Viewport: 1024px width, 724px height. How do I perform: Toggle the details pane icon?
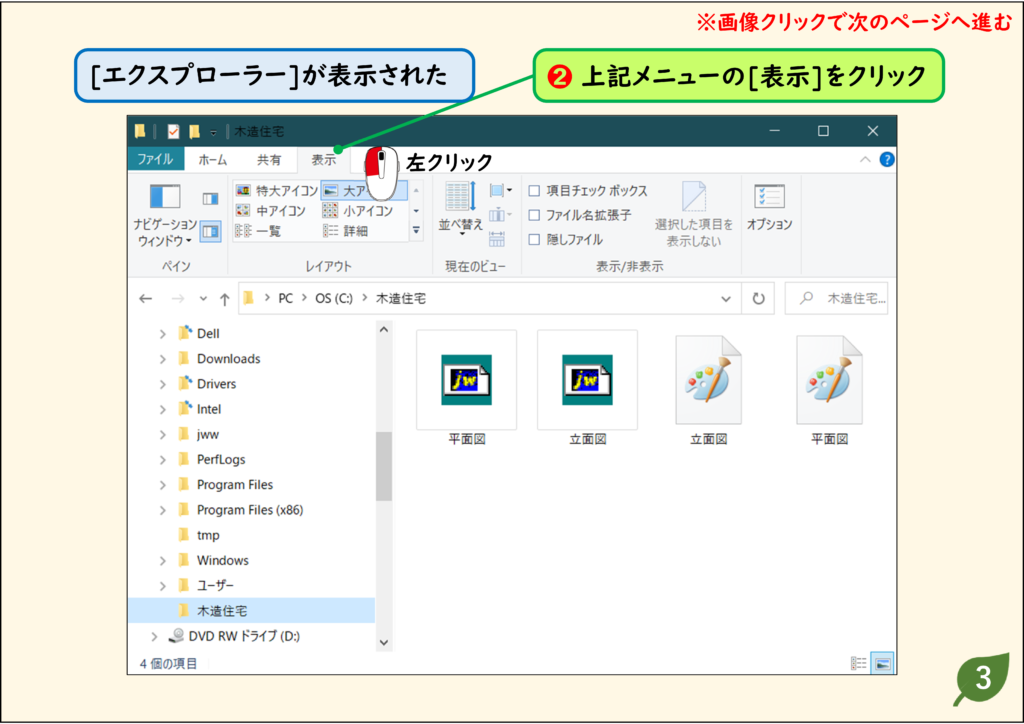[210, 232]
